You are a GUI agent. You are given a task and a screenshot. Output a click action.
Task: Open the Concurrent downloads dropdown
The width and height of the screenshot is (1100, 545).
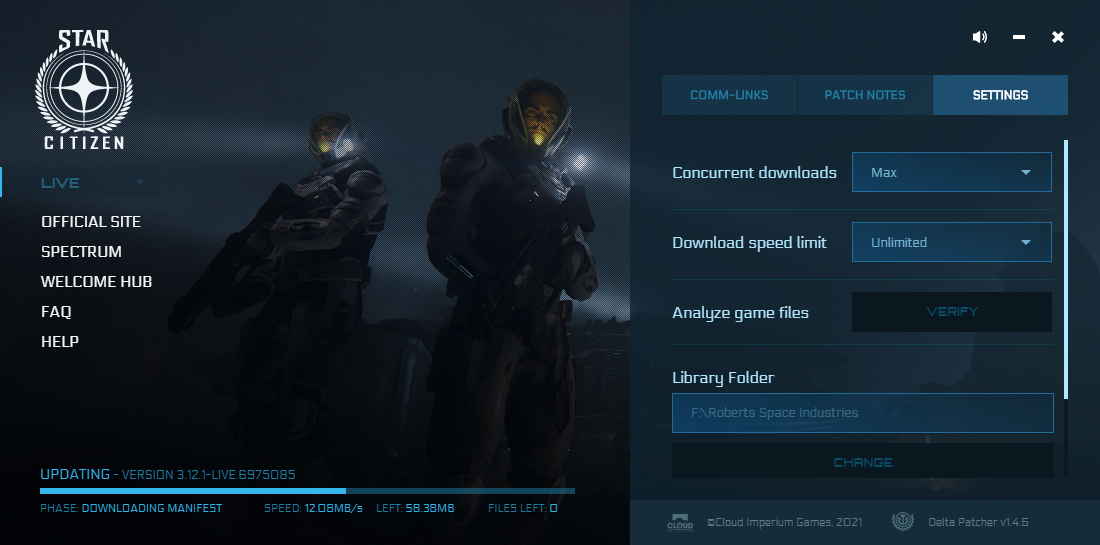coord(951,172)
